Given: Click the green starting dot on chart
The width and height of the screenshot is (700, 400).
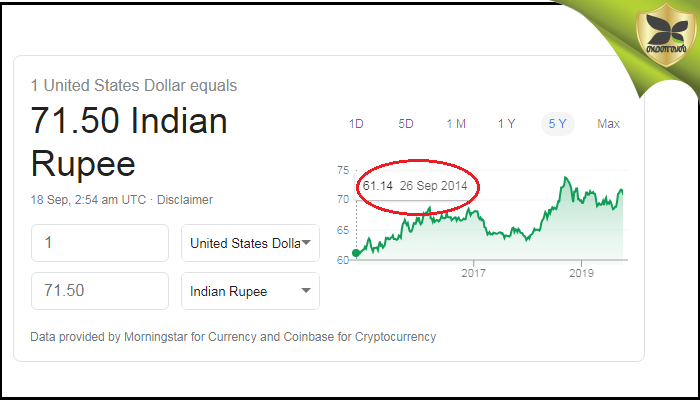Looking at the screenshot, I should pos(357,253).
